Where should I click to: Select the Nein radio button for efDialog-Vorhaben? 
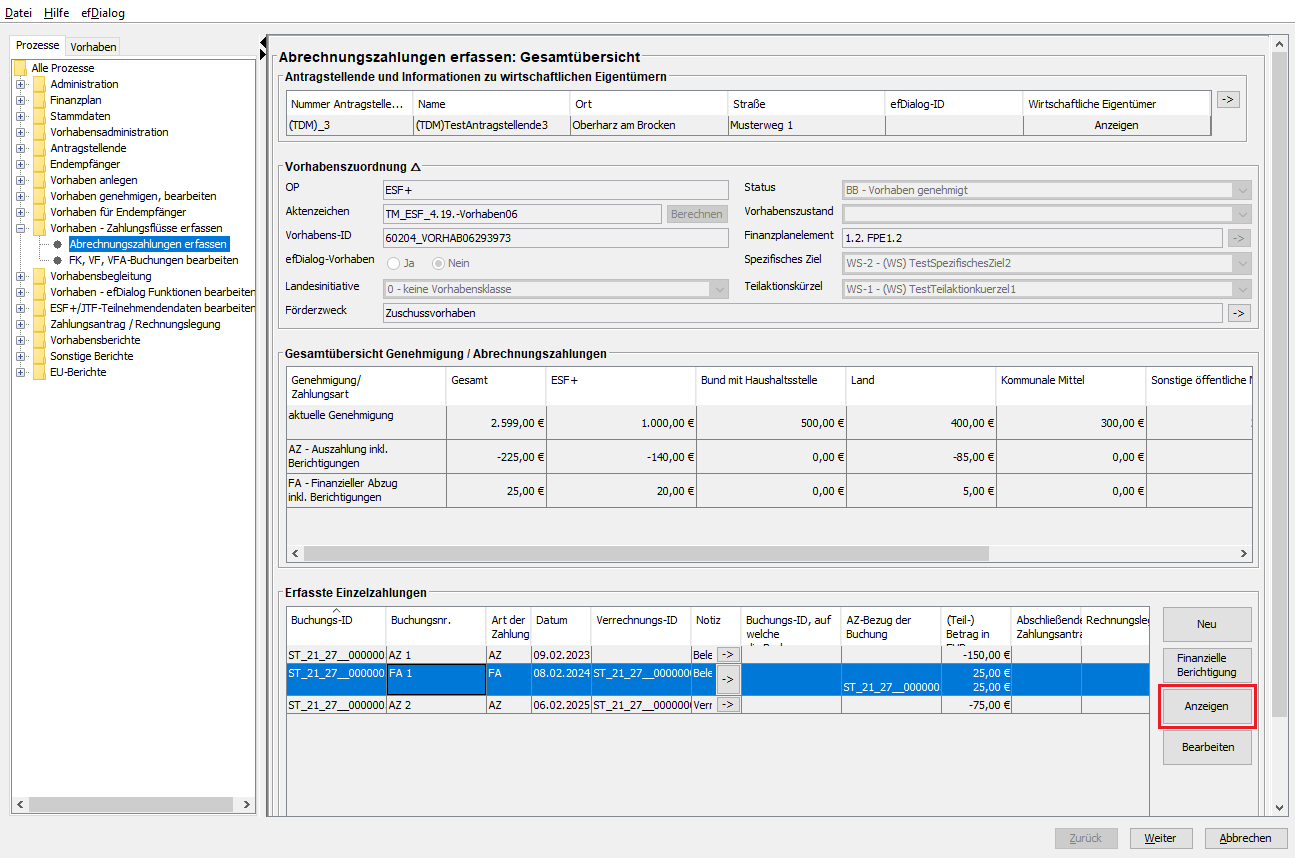[438, 263]
